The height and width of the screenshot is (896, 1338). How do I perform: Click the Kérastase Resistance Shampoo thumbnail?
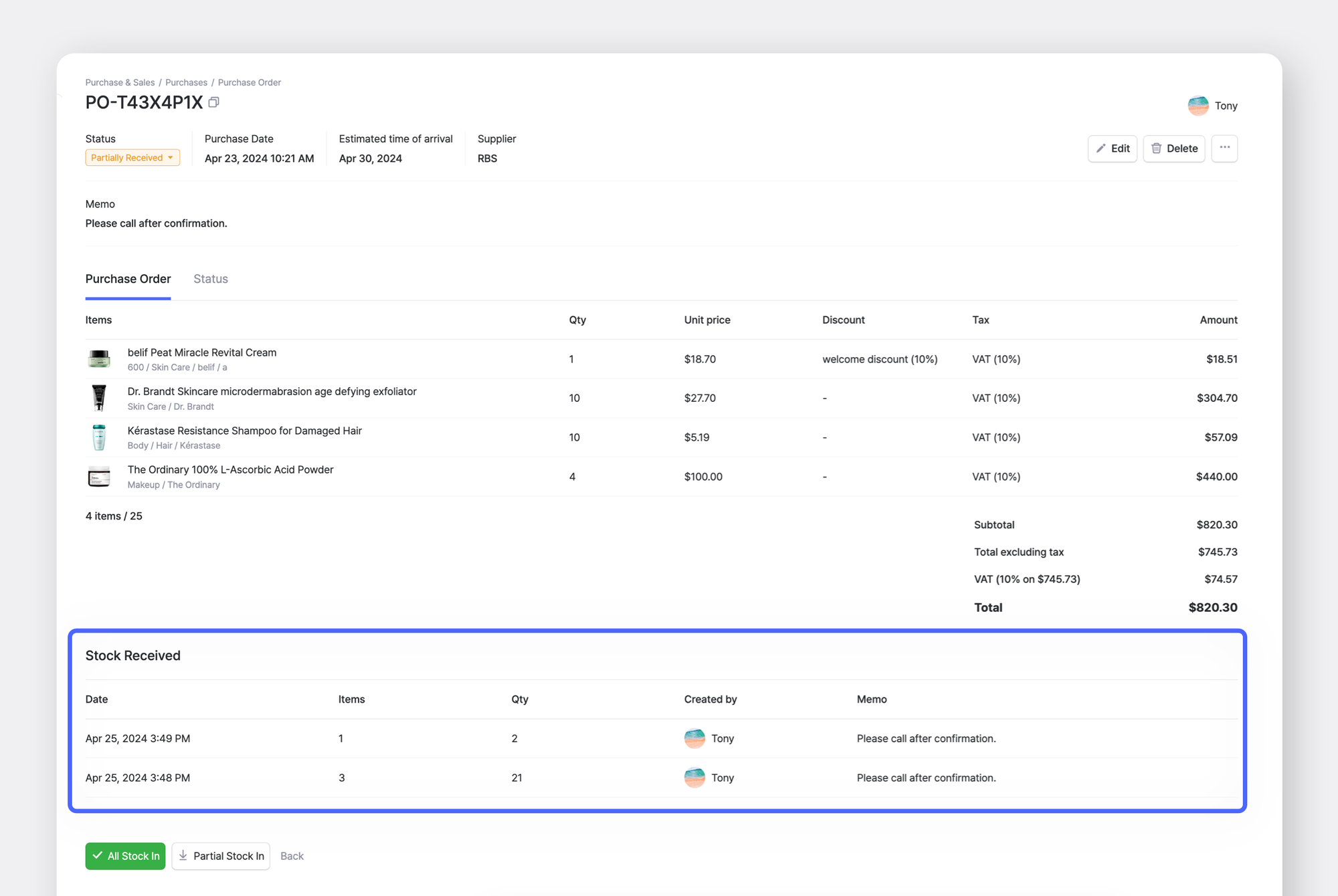[x=99, y=437]
